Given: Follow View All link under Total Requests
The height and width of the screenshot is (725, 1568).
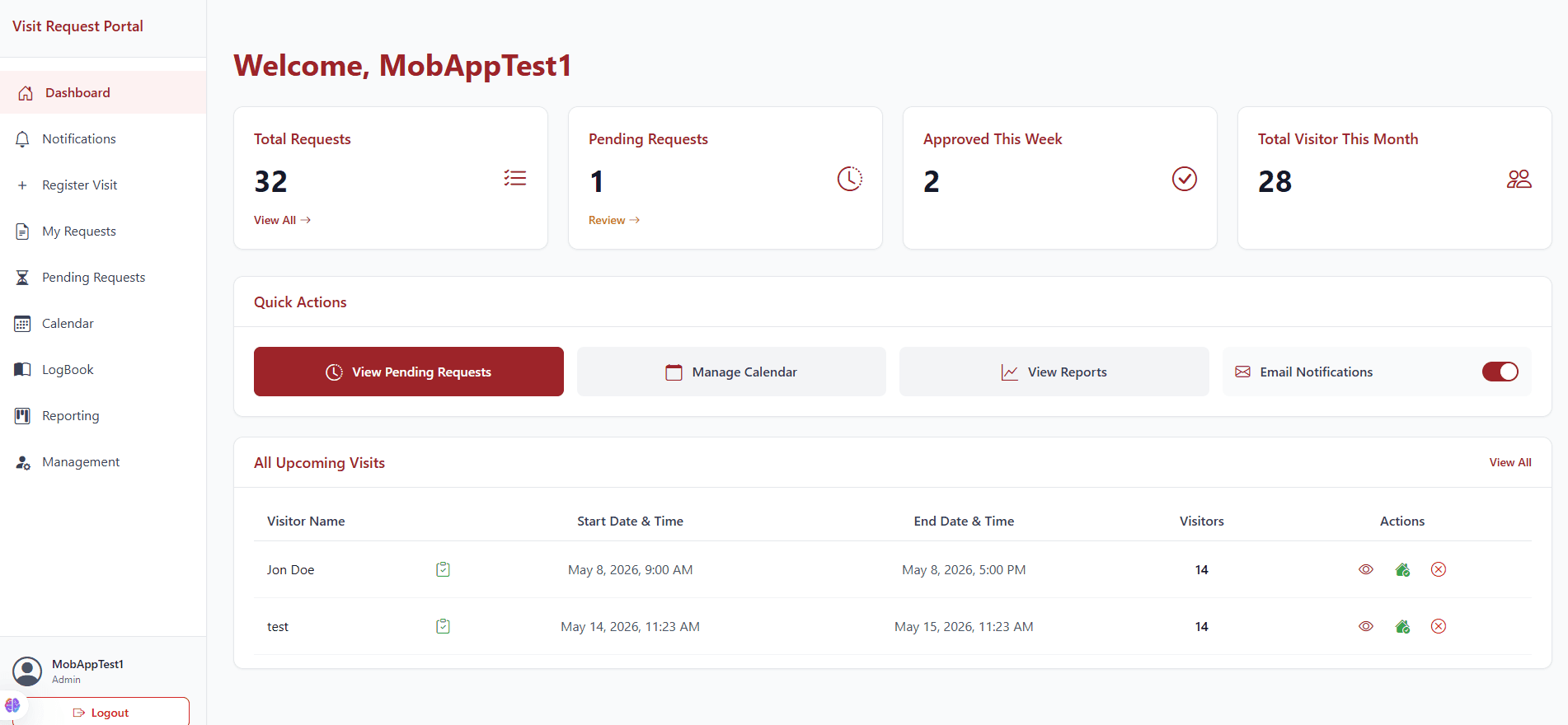Looking at the screenshot, I should click(282, 220).
